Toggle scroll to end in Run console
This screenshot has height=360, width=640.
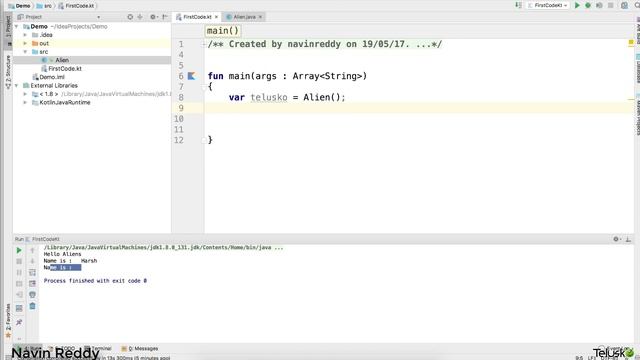click(x=32, y=283)
